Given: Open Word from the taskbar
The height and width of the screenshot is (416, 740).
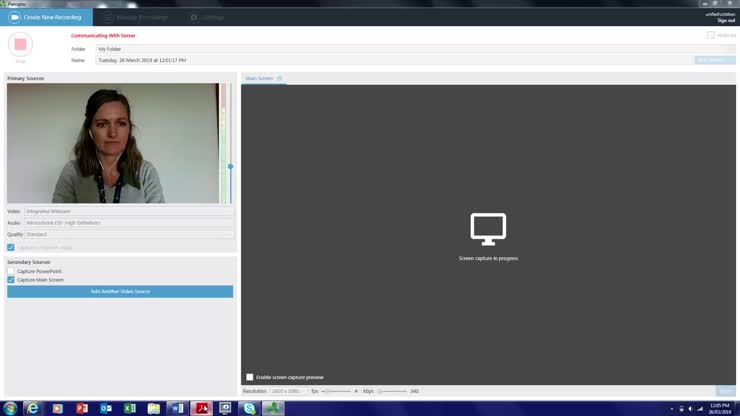Looking at the screenshot, I should (178, 408).
